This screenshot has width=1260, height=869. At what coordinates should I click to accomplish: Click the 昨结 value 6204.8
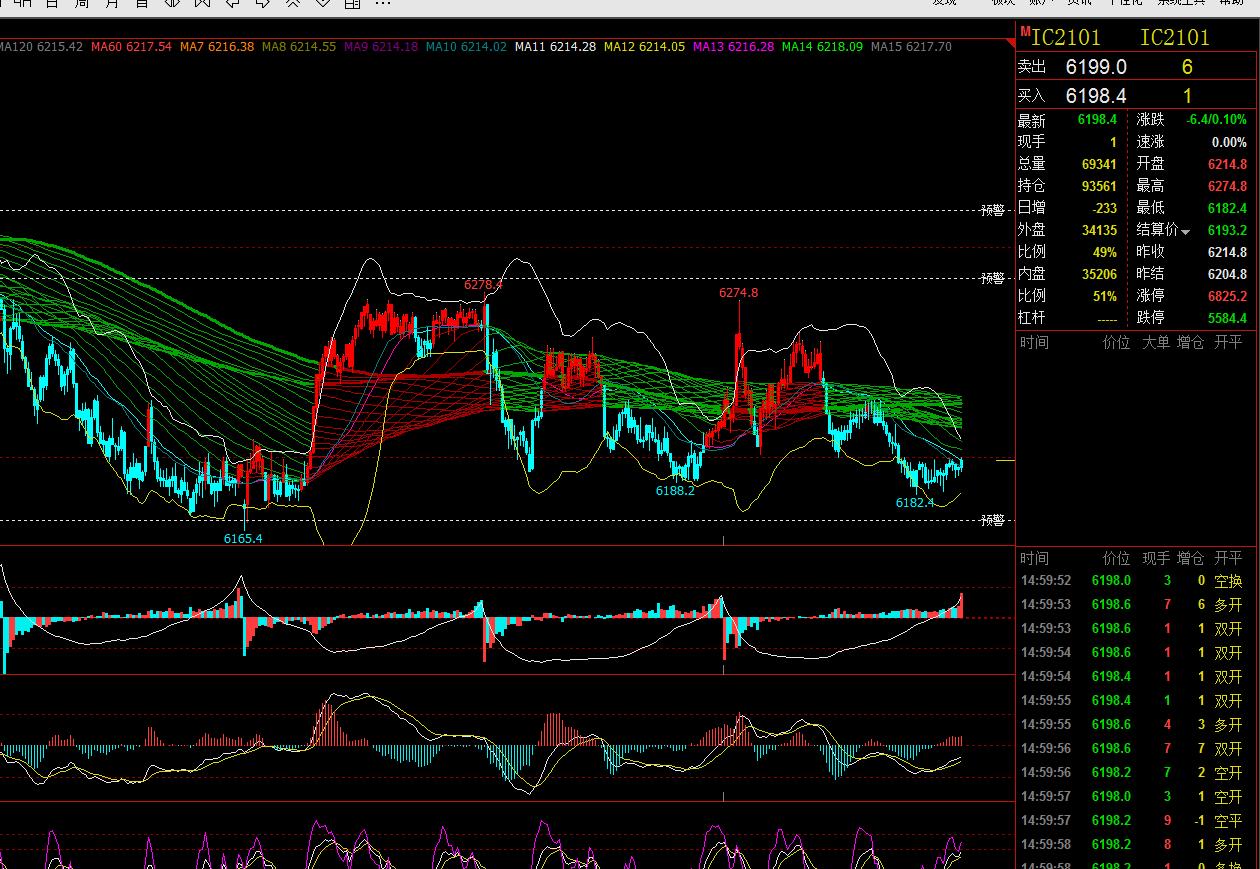click(x=1227, y=274)
